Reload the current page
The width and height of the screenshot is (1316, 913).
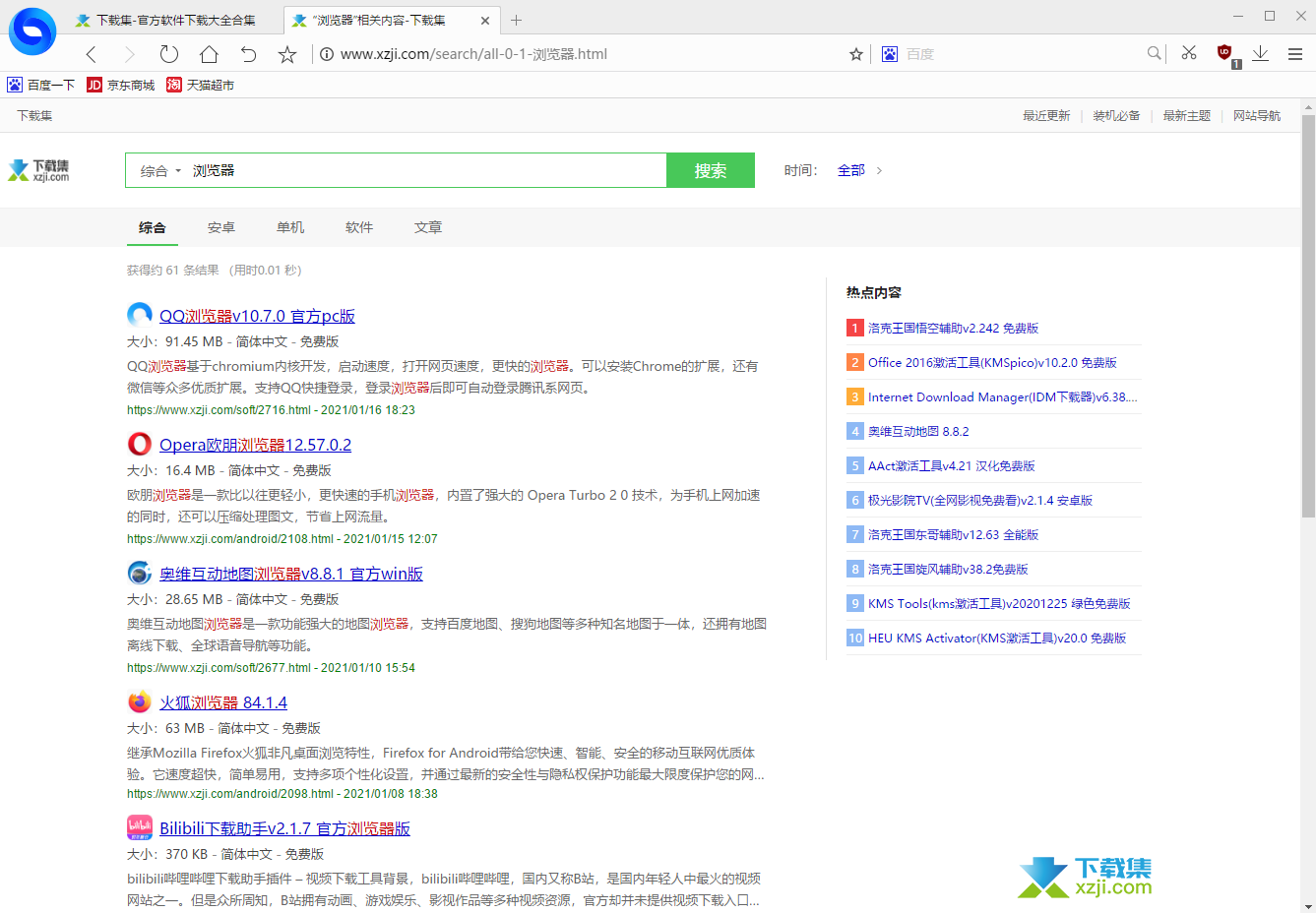pyautogui.click(x=169, y=54)
